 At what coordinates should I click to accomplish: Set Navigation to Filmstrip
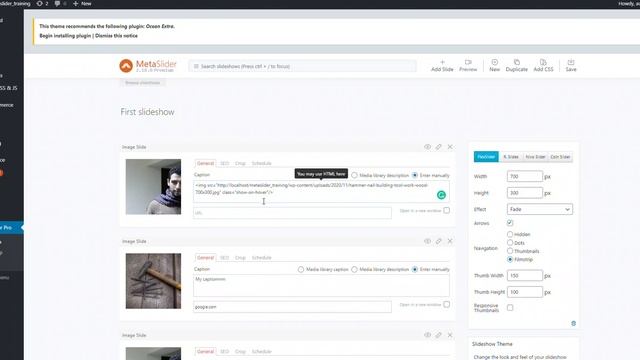pos(510,259)
